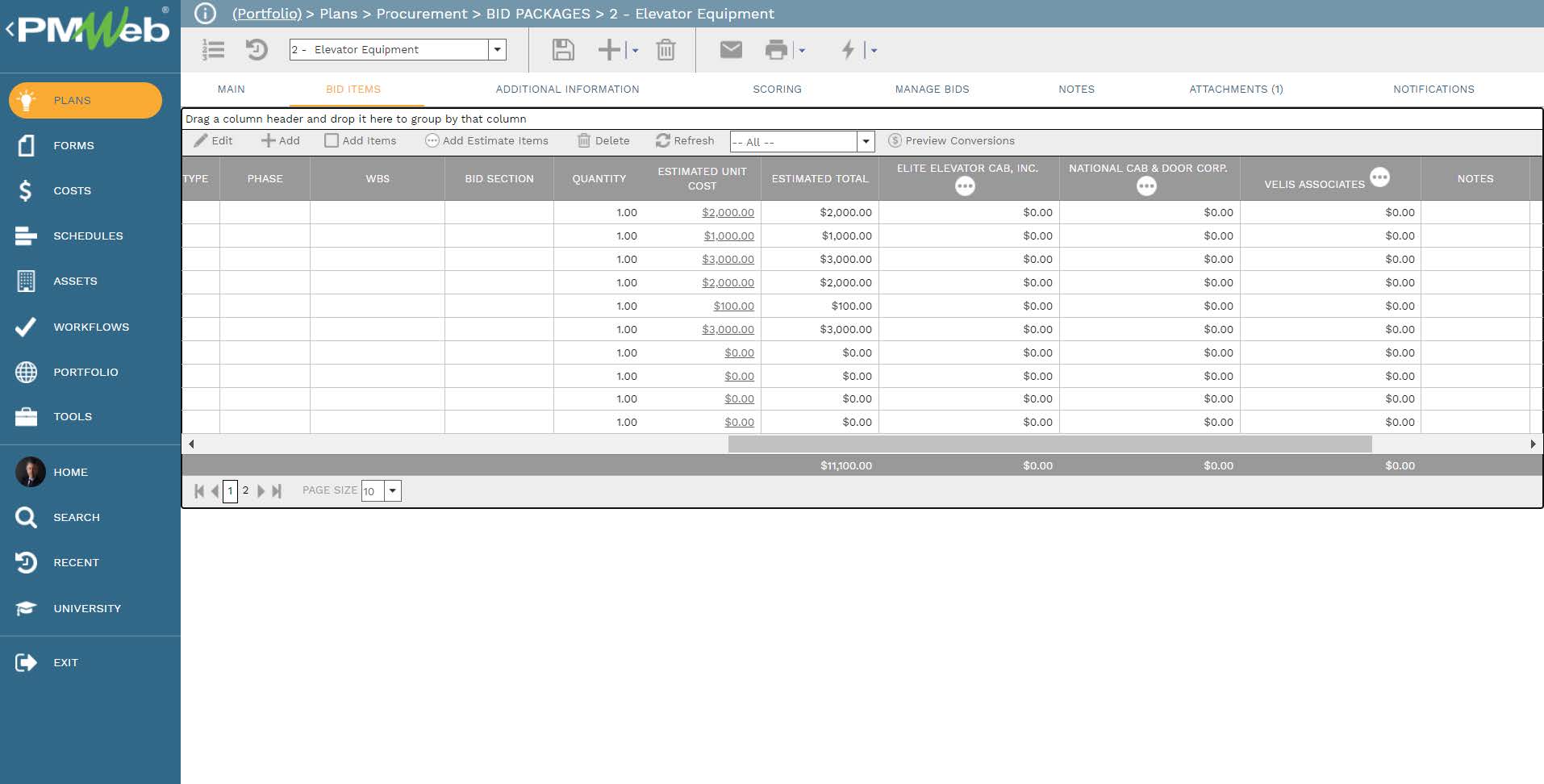Click the Save disk icon in toolbar

pos(562,50)
